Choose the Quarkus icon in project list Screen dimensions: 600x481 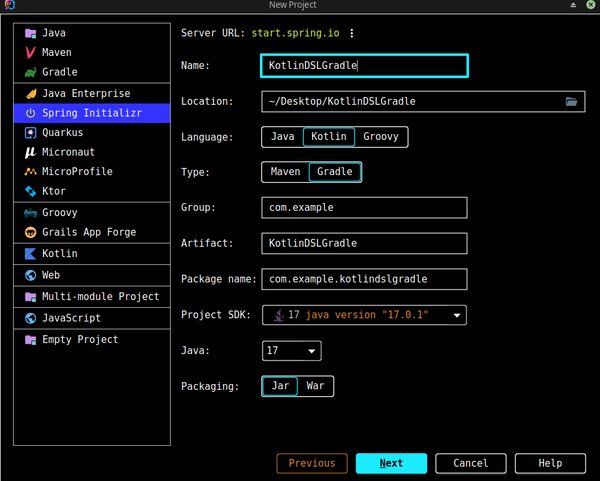[31, 133]
